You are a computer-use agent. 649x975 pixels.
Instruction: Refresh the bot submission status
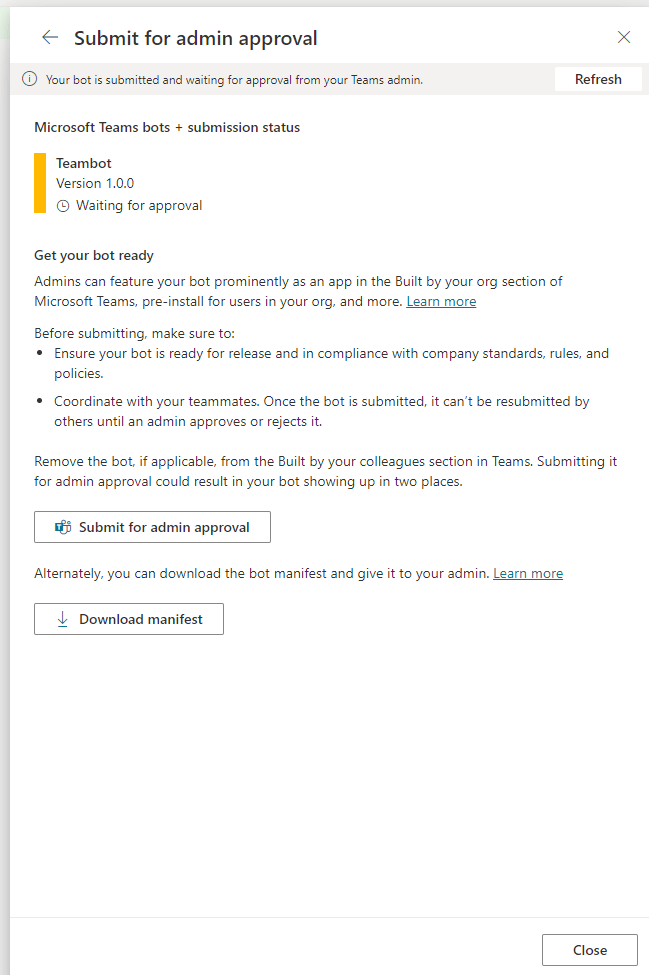click(598, 79)
